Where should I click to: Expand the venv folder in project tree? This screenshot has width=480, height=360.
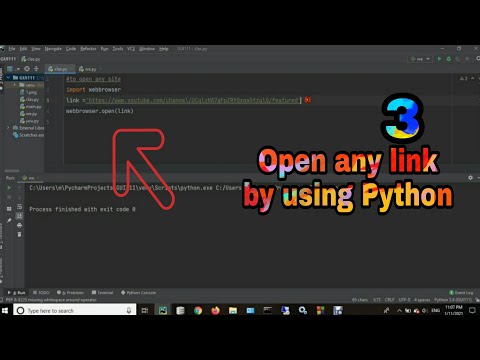[x=15, y=85]
